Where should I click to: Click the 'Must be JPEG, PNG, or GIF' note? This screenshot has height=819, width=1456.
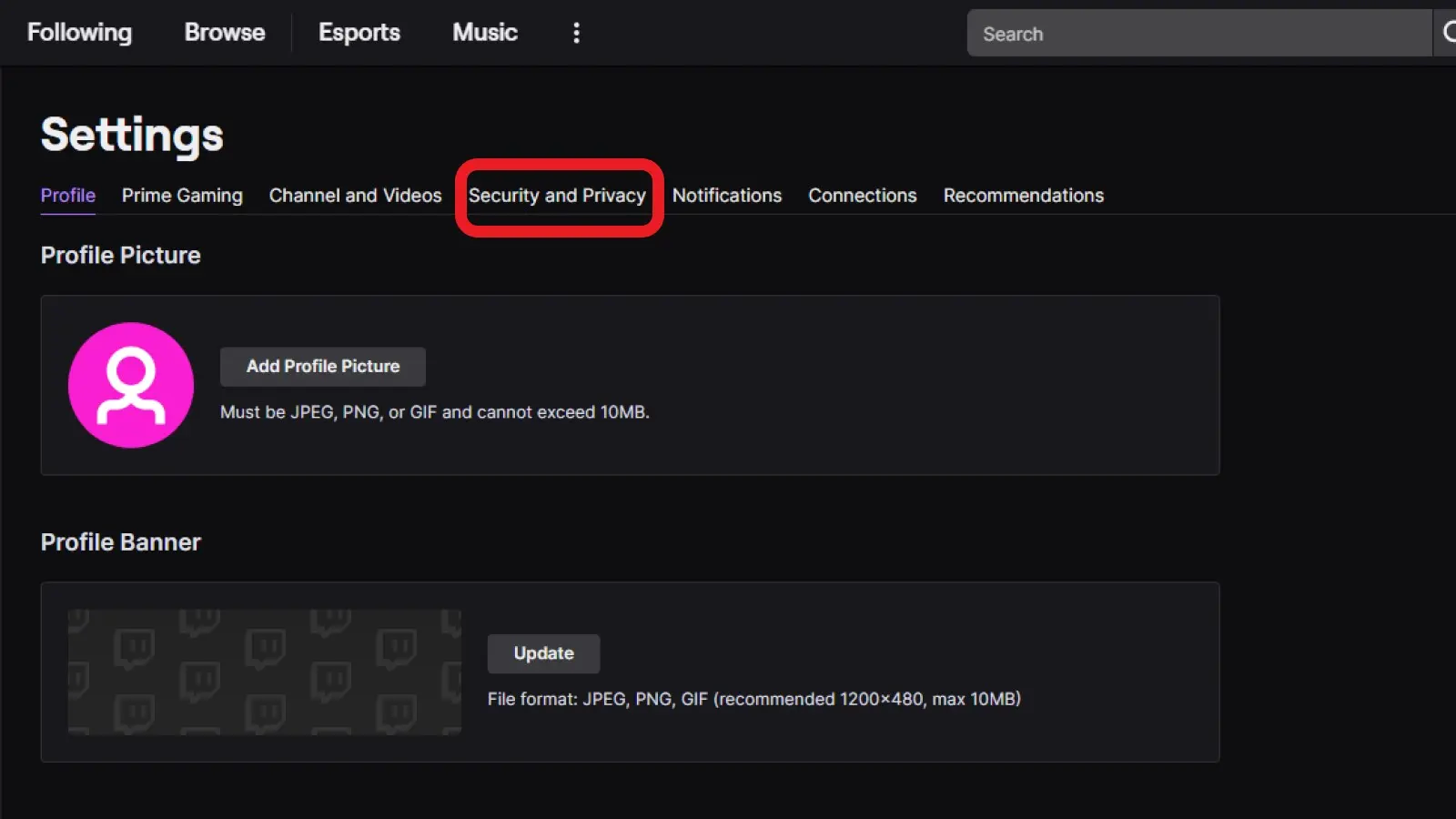(435, 412)
